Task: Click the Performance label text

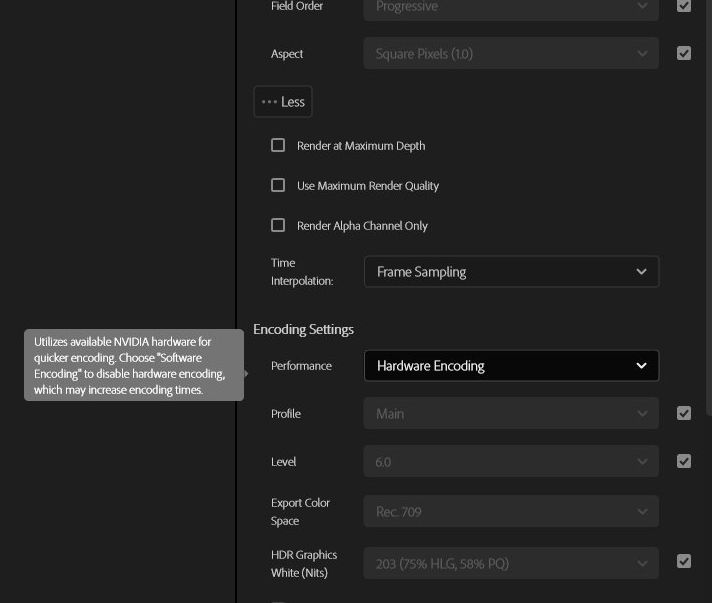Action: [301, 366]
